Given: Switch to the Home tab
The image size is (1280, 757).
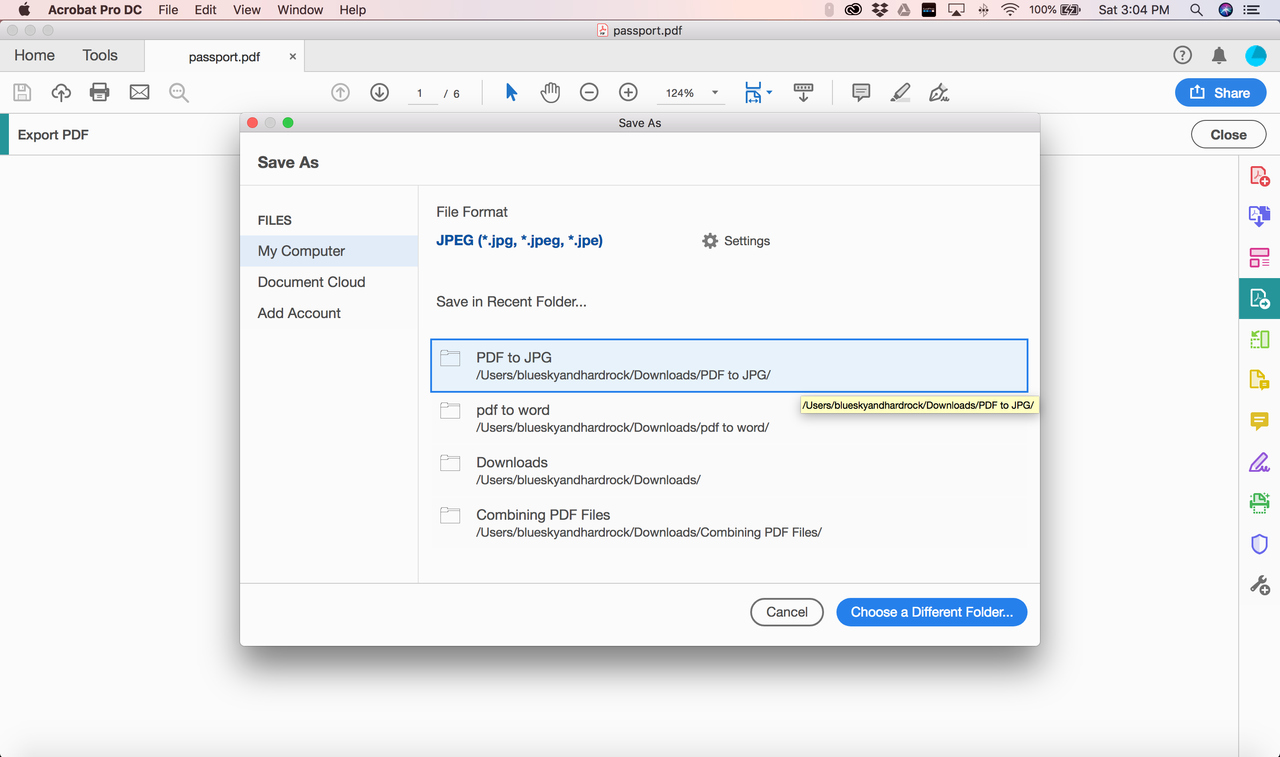Looking at the screenshot, I should pyautogui.click(x=35, y=56).
